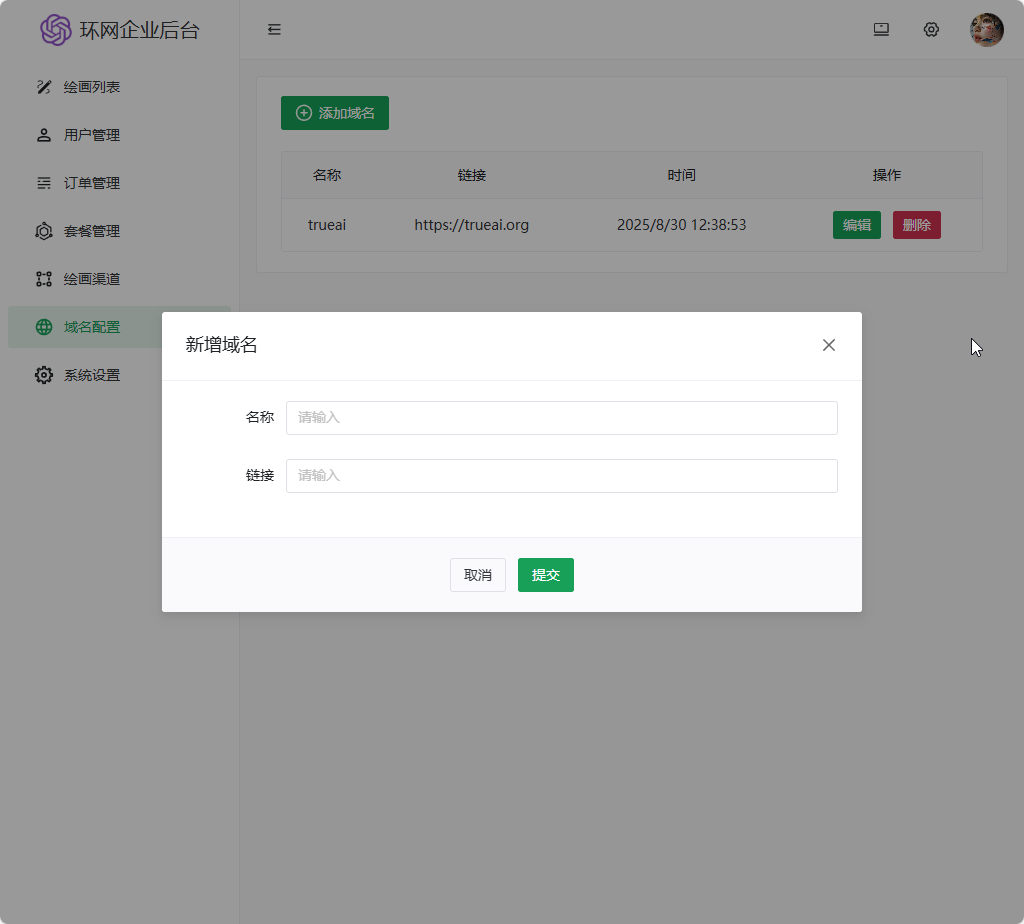Cancel the dialog using 取消
The height and width of the screenshot is (924, 1024).
pos(477,575)
